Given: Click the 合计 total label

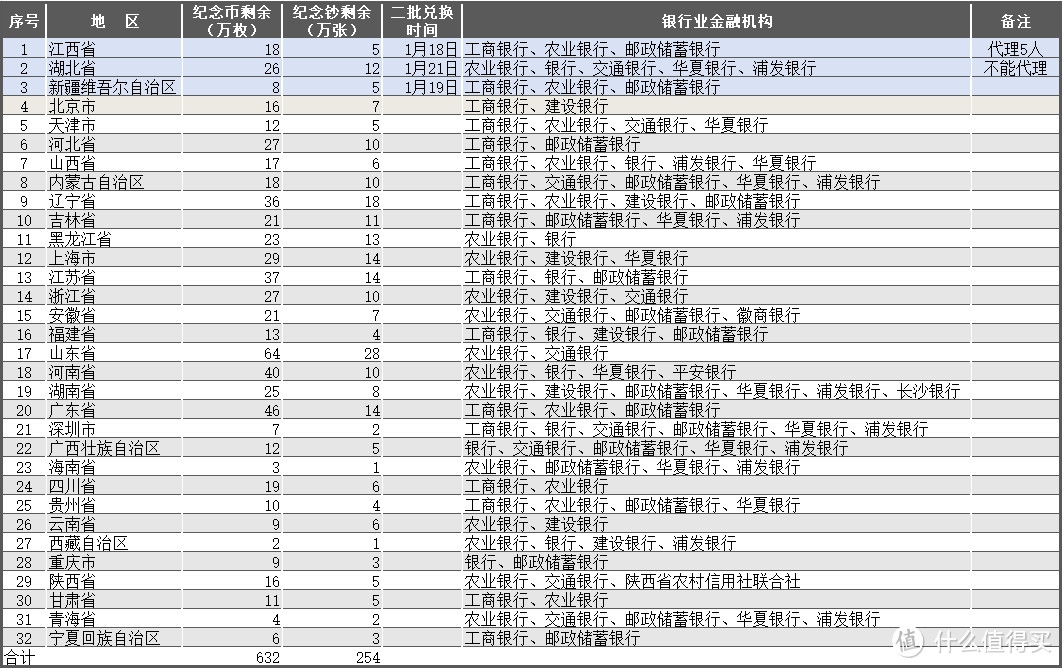Looking at the screenshot, I should 19,657.
